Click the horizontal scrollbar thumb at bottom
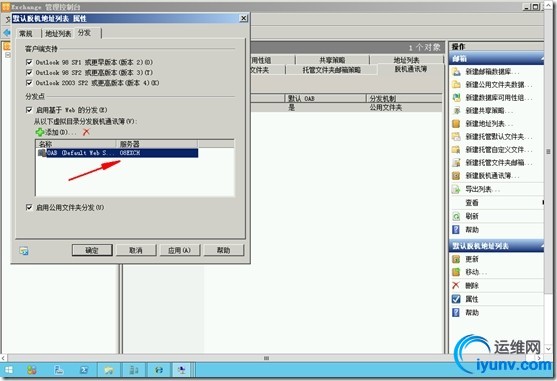Image resolution: width=557 pixels, height=381 pixels. pyautogui.click(x=266, y=358)
